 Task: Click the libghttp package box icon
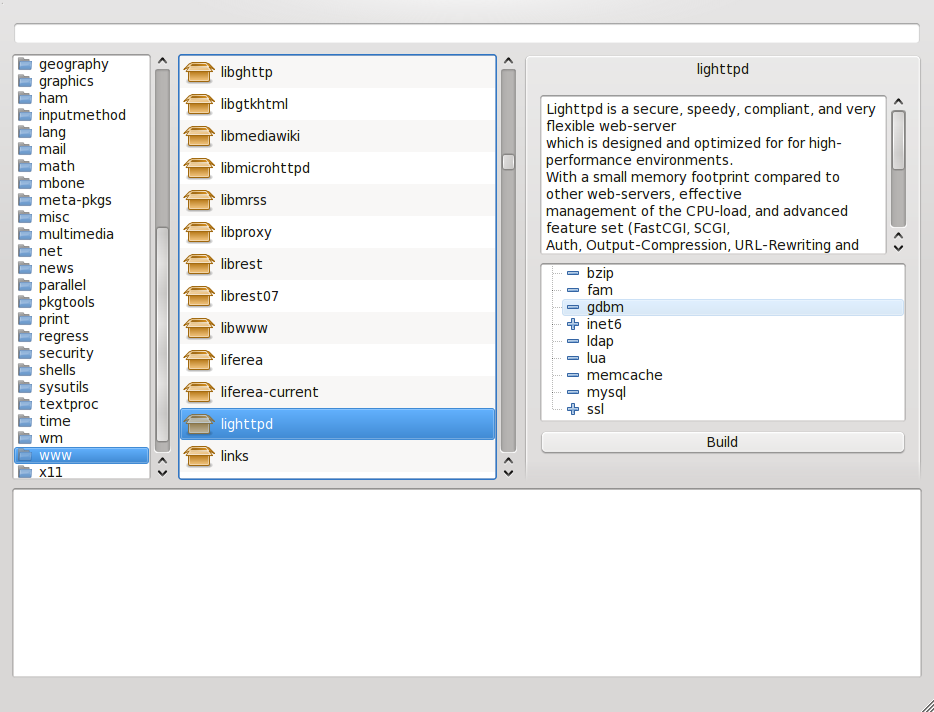coord(199,72)
